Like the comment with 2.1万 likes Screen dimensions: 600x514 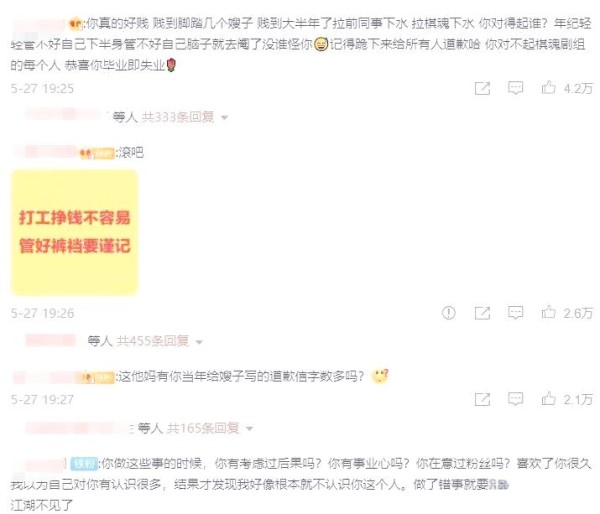pyautogui.click(x=548, y=399)
